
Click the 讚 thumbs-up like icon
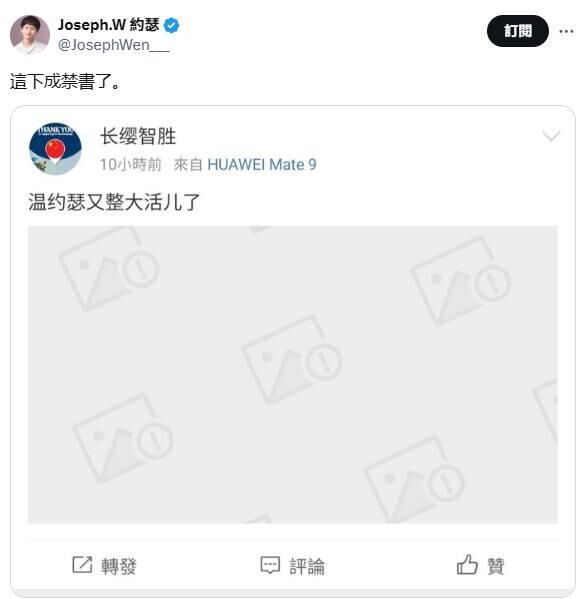coord(467,565)
